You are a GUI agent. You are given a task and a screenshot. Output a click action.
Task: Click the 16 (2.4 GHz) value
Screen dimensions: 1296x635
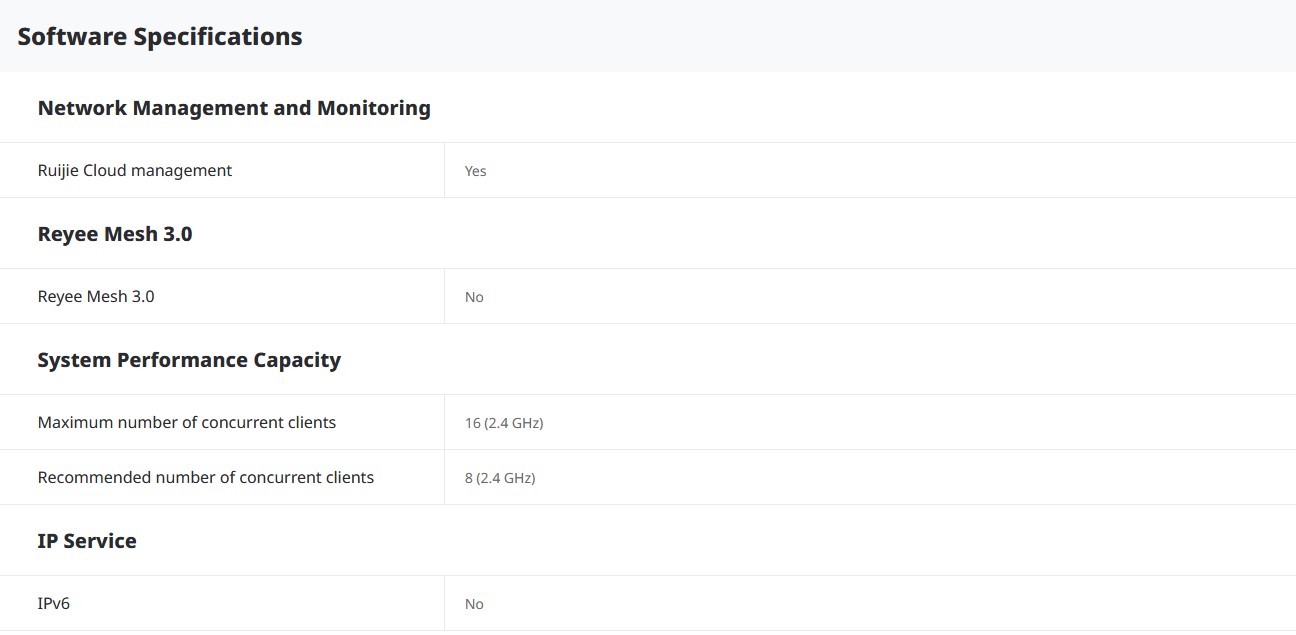504,423
